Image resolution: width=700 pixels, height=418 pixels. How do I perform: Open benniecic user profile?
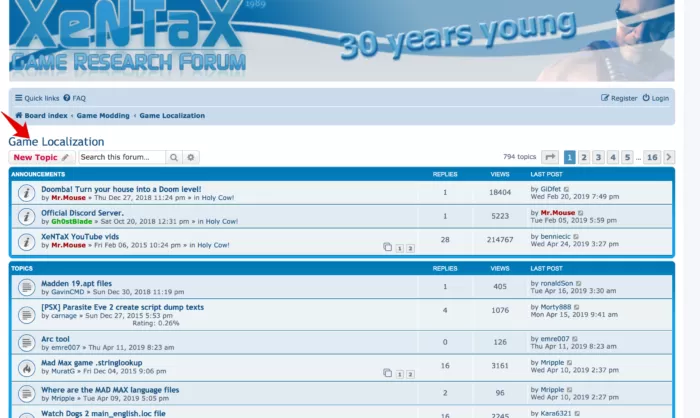(x=555, y=237)
